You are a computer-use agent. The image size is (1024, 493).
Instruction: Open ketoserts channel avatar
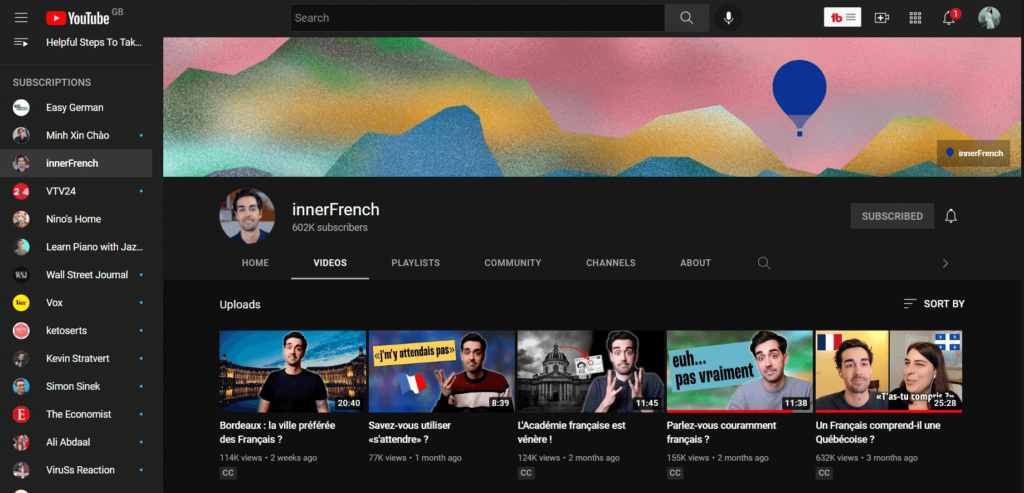[x=21, y=330]
